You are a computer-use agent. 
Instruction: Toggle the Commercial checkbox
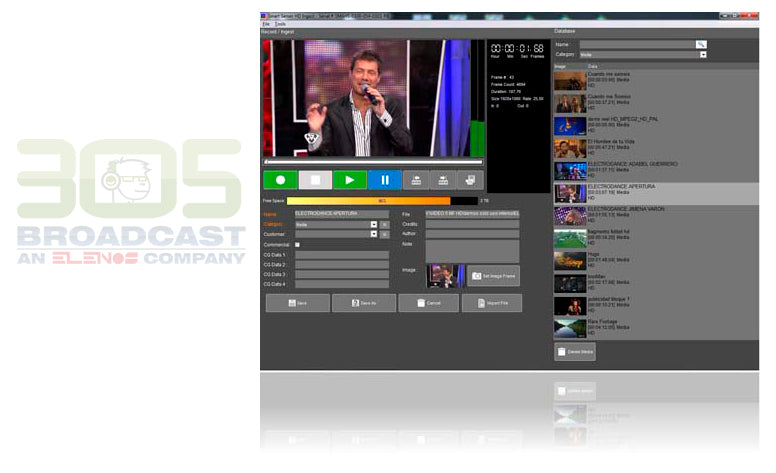pos(297,244)
